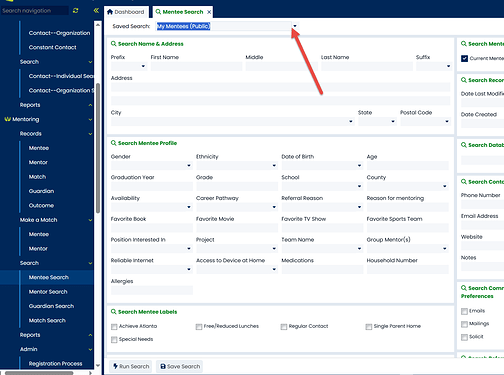Click the Dashboard home icon
The image size is (504, 375).
110,12
